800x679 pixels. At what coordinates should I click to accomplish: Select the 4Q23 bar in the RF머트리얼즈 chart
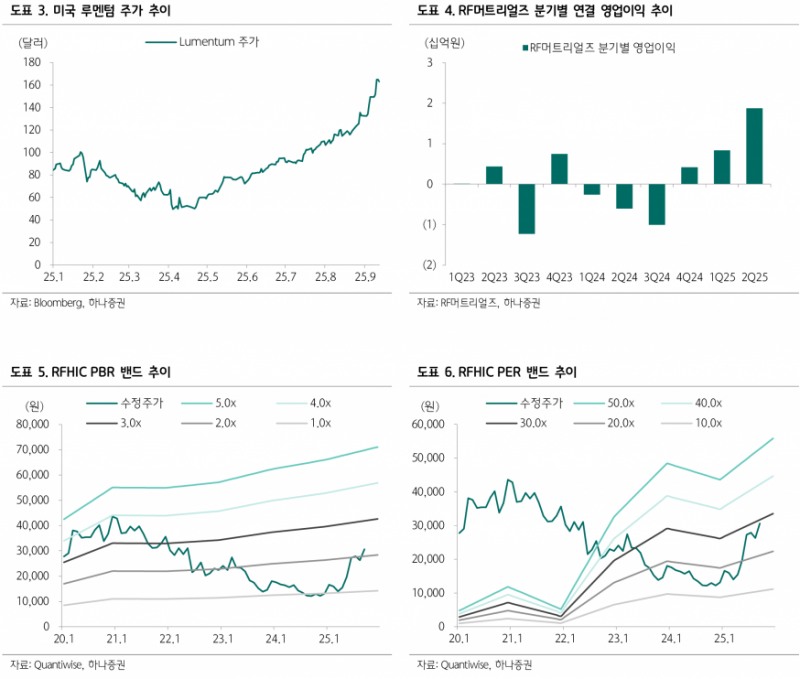click(x=559, y=169)
